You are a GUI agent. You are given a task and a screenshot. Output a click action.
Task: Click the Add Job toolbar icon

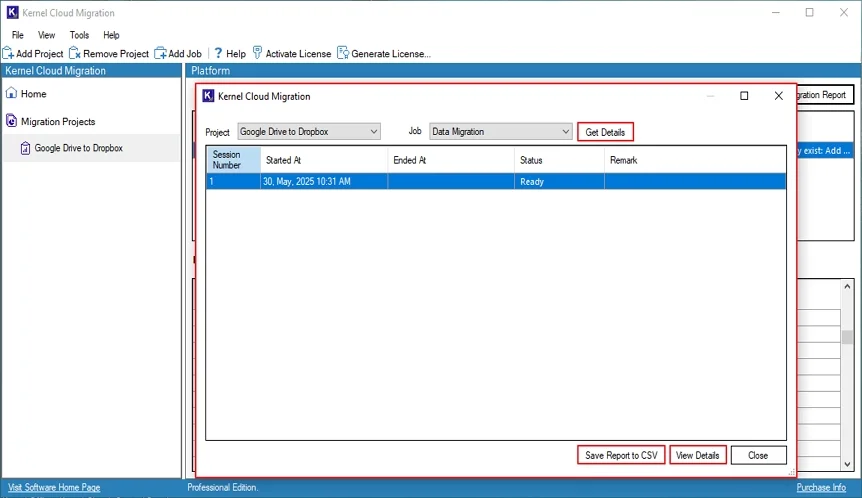[161, 53]
